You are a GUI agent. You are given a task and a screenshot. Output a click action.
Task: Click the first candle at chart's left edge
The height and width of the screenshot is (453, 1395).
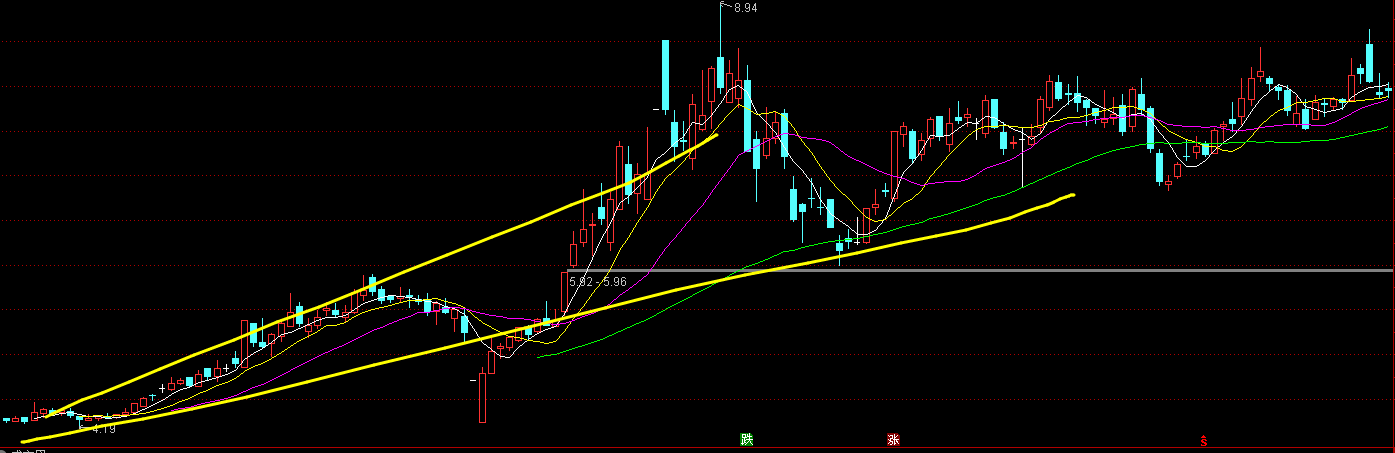[7, 420]
